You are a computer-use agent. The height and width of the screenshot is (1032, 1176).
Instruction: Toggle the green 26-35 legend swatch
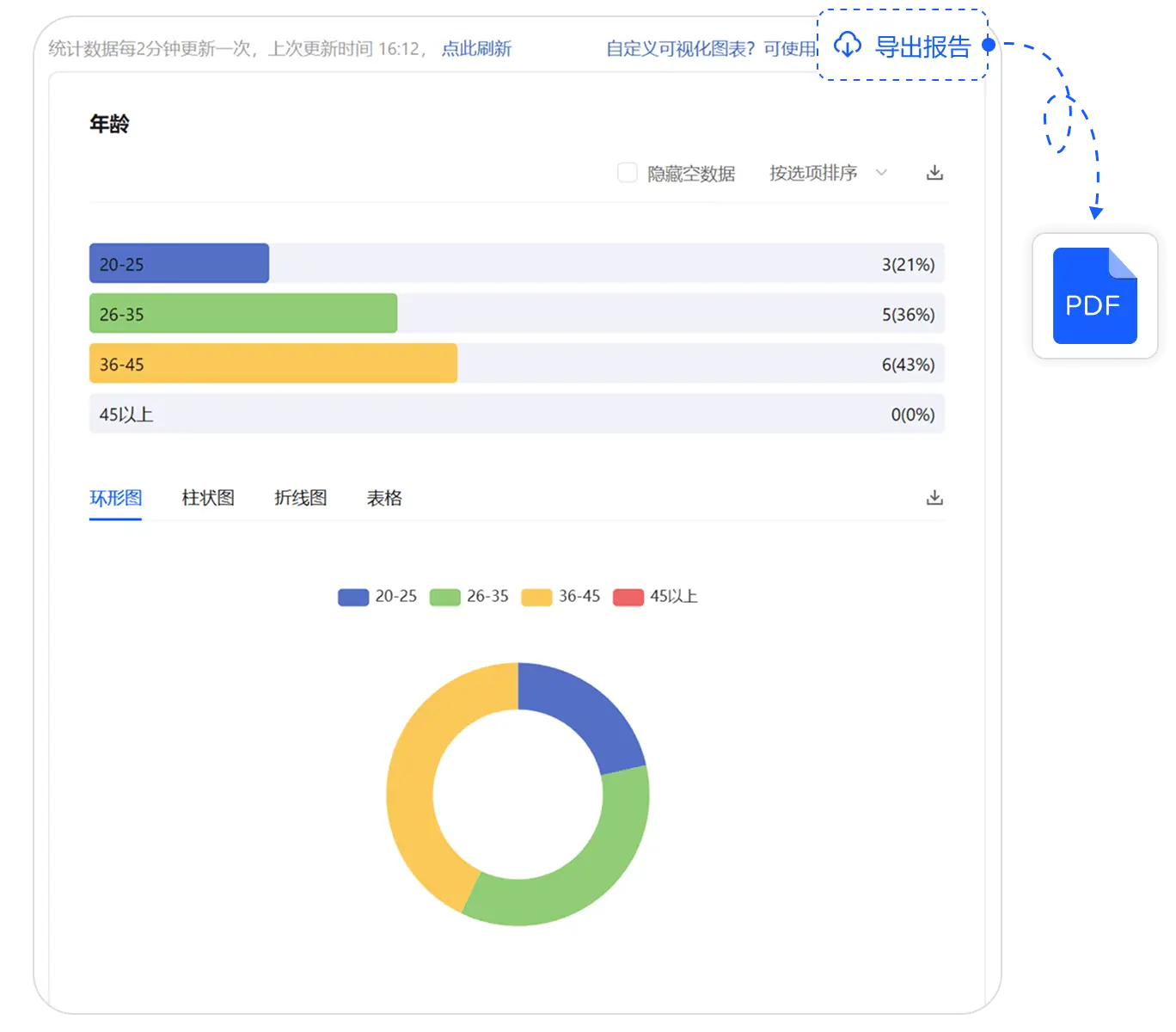[x=445, y=597]
